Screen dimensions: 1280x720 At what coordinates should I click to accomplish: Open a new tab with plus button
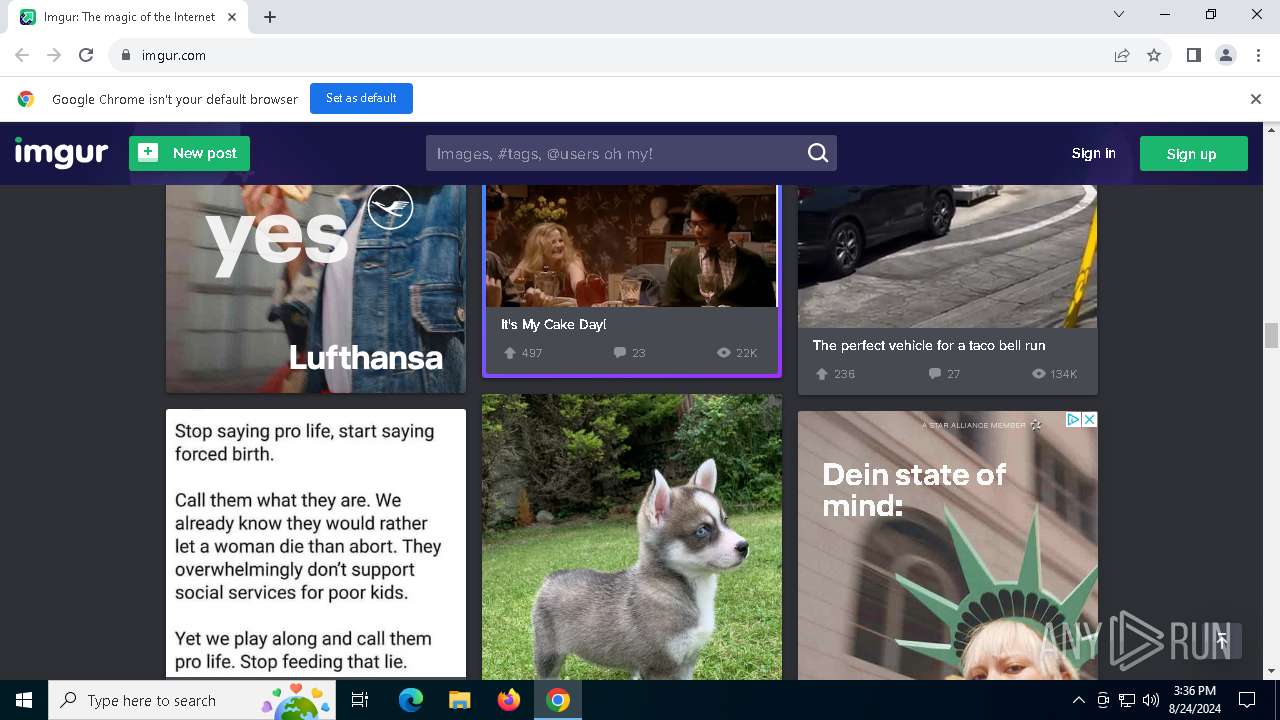coord(270,17)
